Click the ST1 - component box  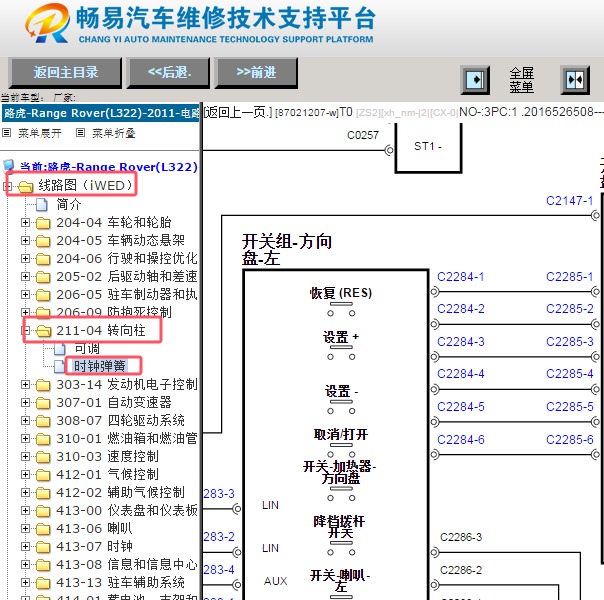[428, 148]
